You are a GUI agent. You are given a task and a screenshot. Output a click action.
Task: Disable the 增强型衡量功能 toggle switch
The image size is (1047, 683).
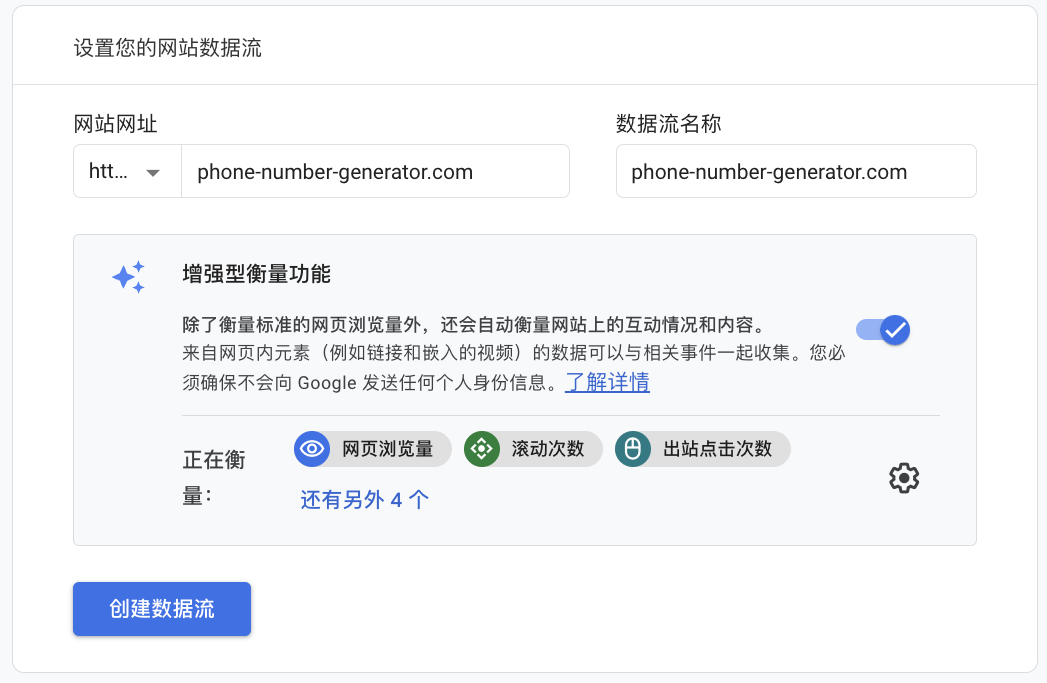click(x=883, y=329)
